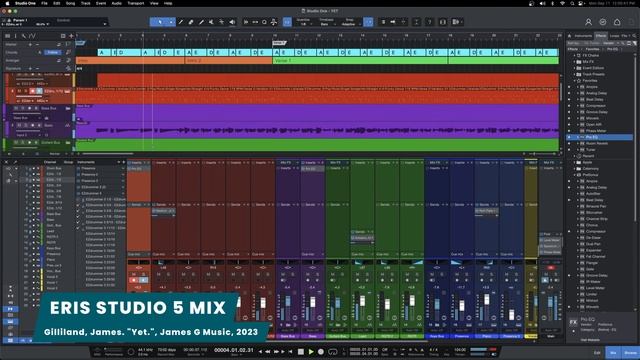Click the Fast Forward transport button
The image size is (640, 360).
[276, 351]
